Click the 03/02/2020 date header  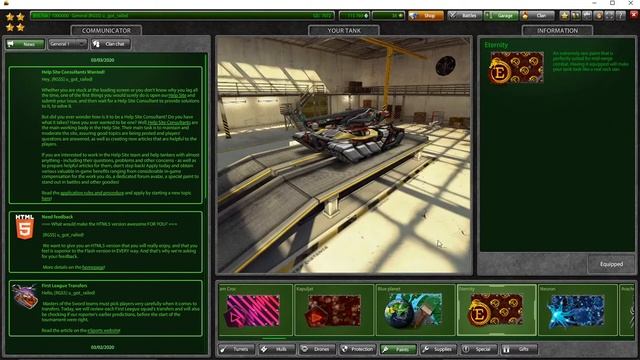click(x=102, y=347)
